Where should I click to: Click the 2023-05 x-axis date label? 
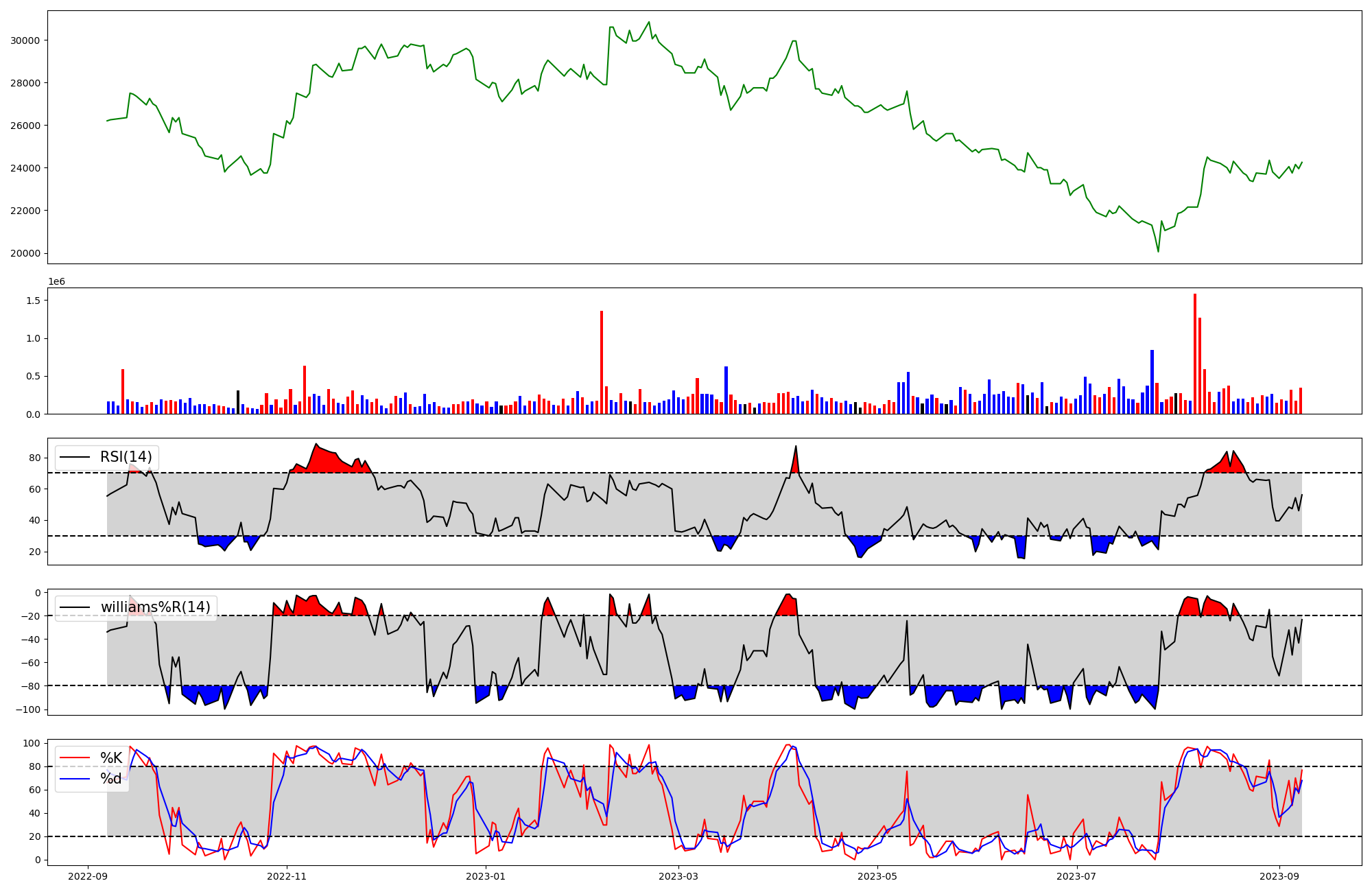pyautogui.click(x=877, y=876)
